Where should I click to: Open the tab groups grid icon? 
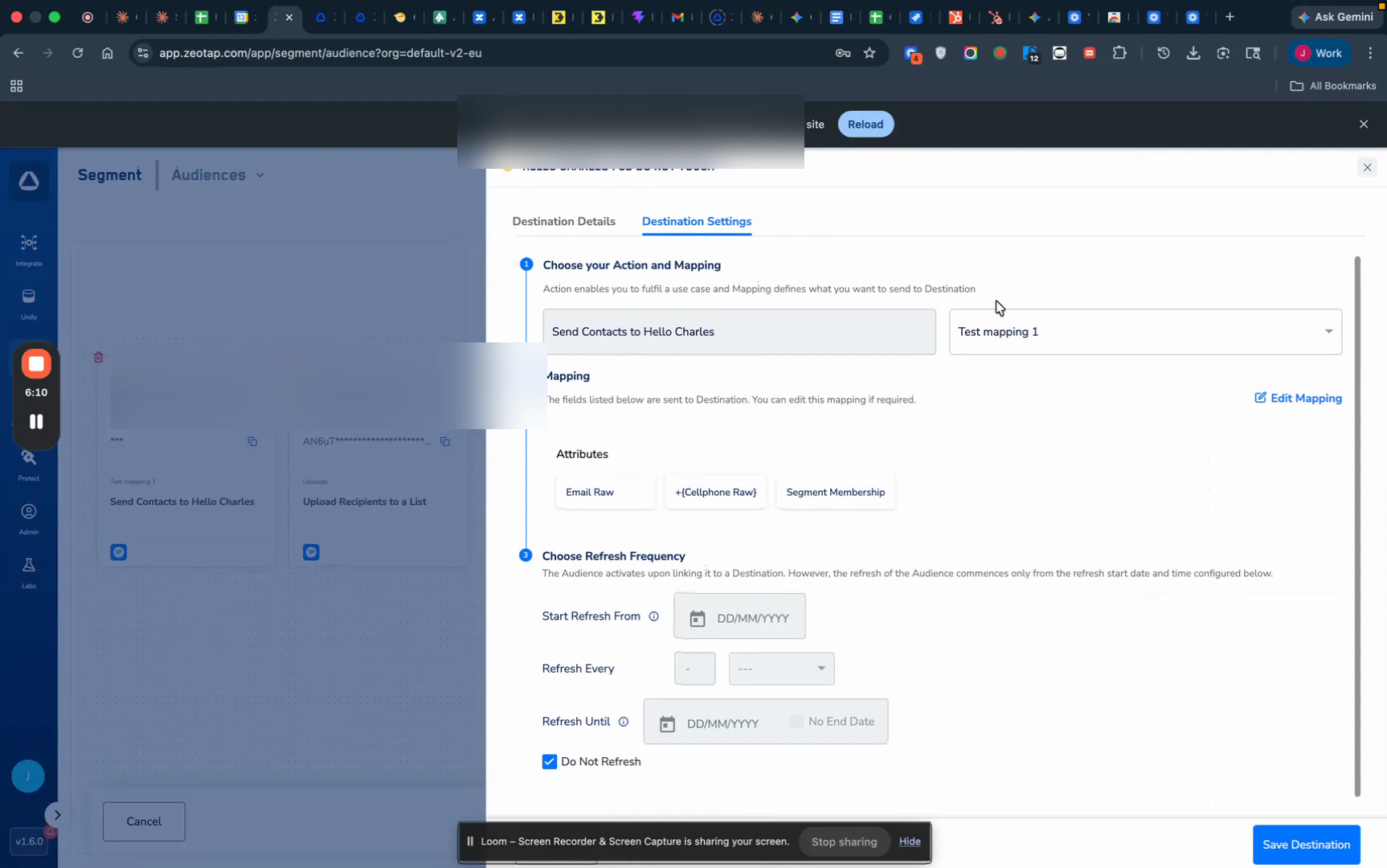16,86
